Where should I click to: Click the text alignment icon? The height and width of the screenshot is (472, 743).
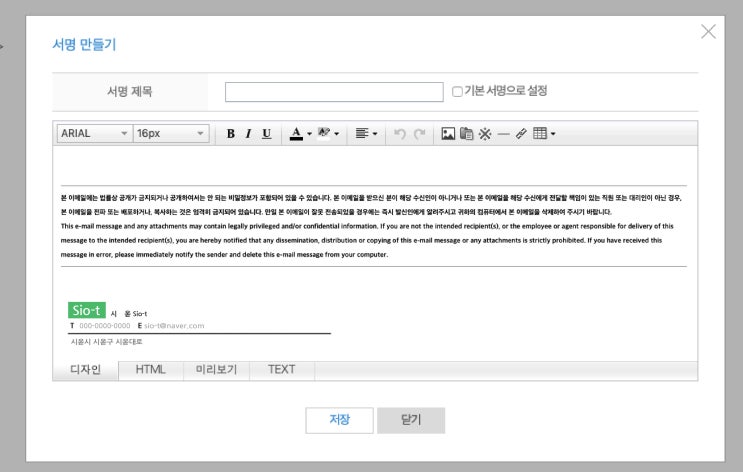click(362, 134)
